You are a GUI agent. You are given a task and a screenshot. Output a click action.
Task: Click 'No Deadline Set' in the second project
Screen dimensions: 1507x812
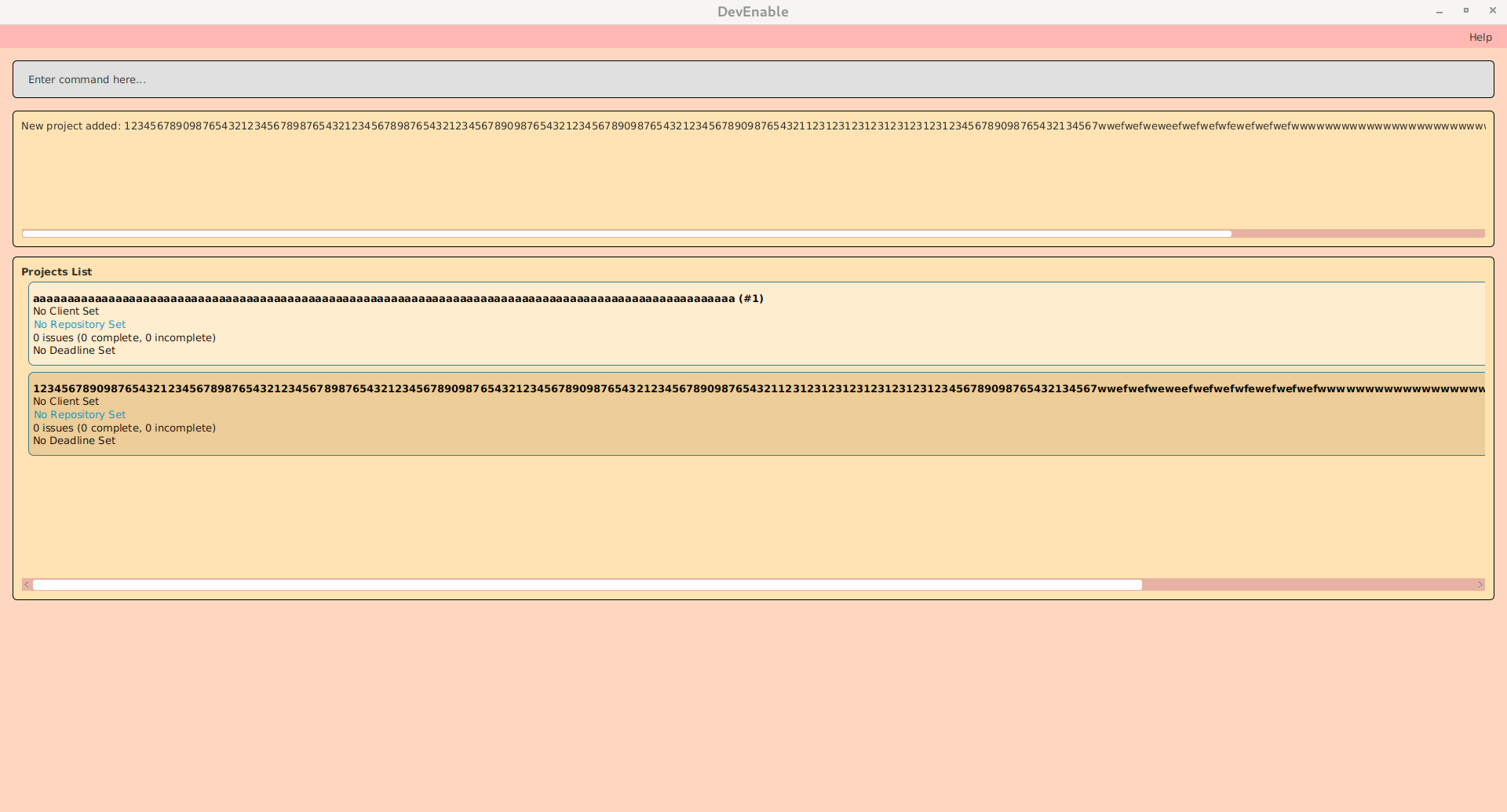(x=74, y=440)
